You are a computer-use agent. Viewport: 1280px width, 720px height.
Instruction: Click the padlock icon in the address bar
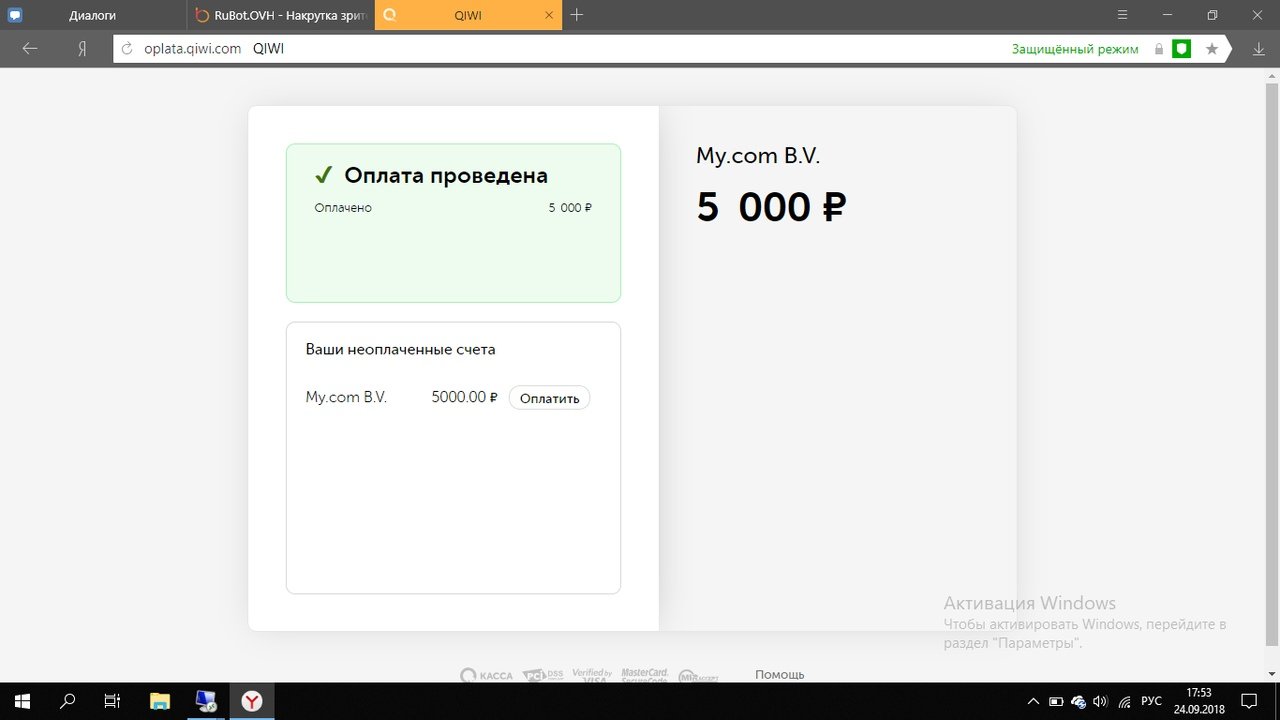pyautogui.click(x=1159, y=48)
